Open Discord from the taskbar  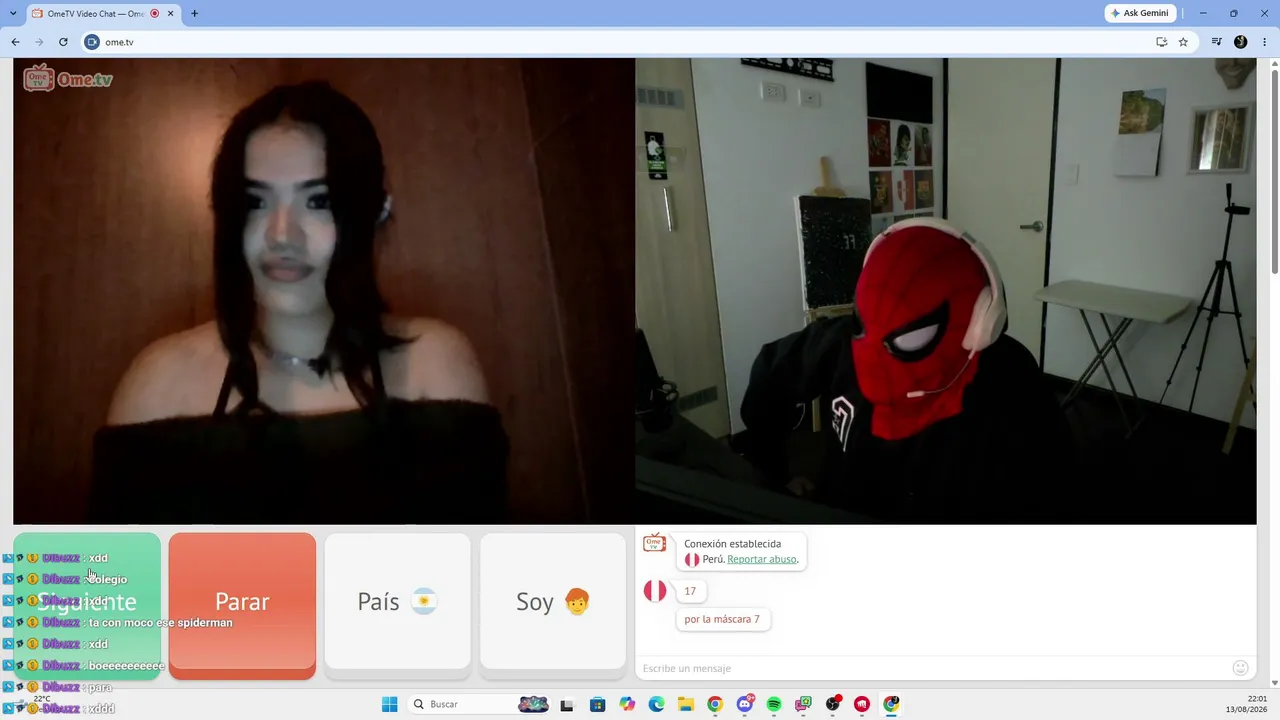(745, 704)
